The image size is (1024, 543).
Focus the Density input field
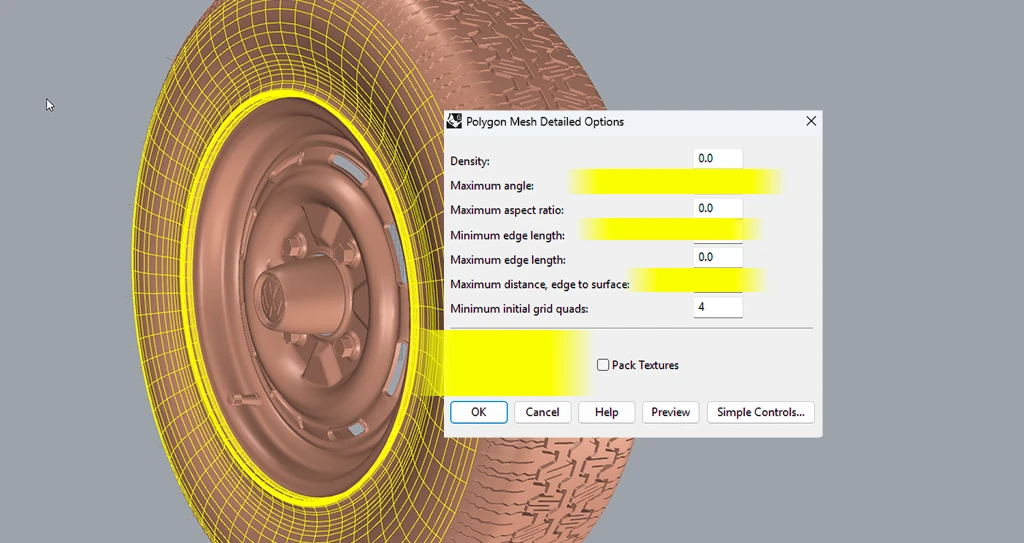(718, 159)
